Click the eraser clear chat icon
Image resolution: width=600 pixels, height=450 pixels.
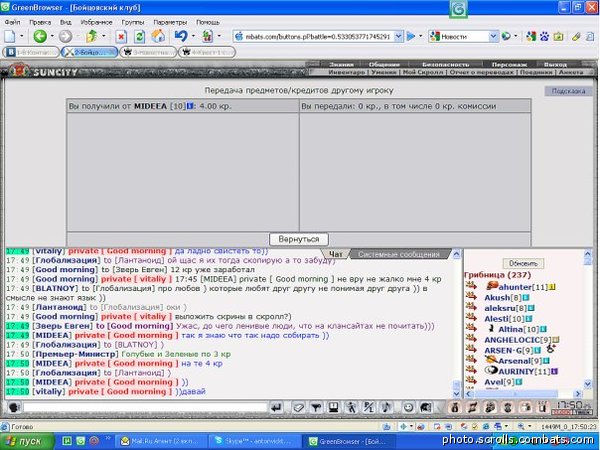point(298,408)
